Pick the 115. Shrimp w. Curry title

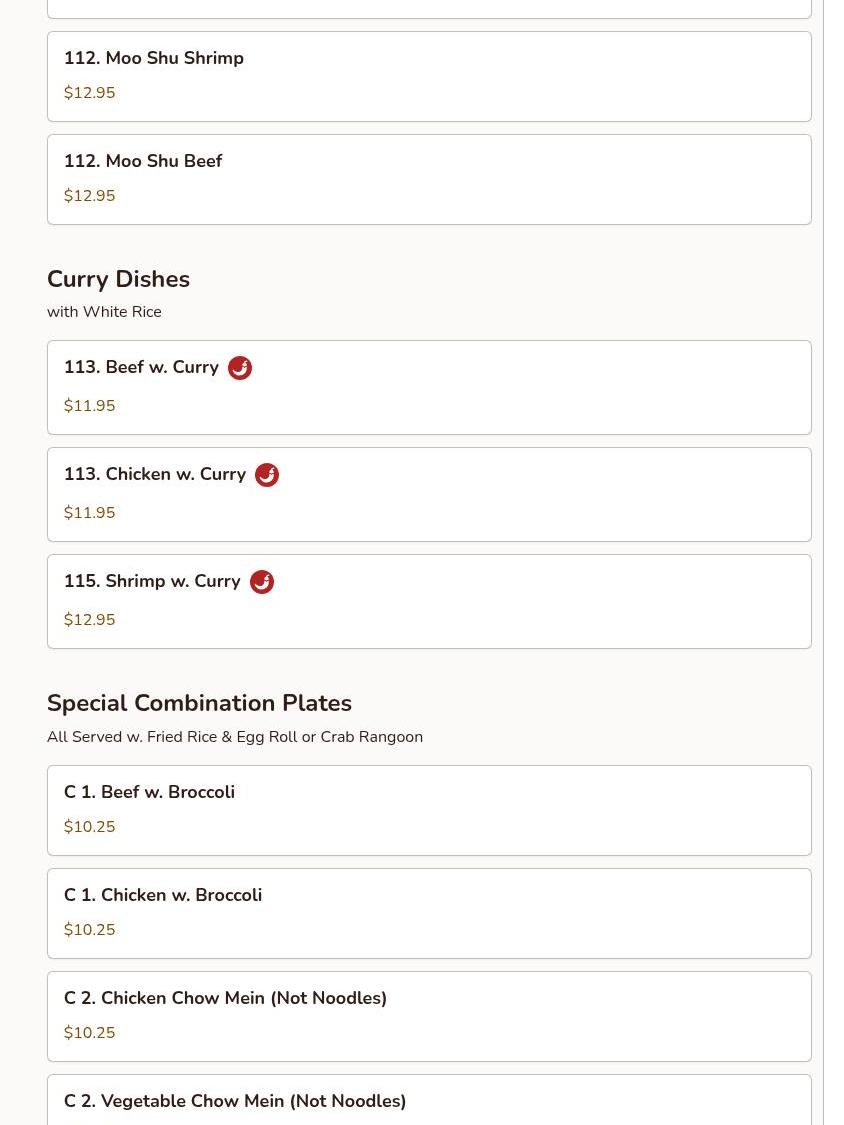coord(152,581)
